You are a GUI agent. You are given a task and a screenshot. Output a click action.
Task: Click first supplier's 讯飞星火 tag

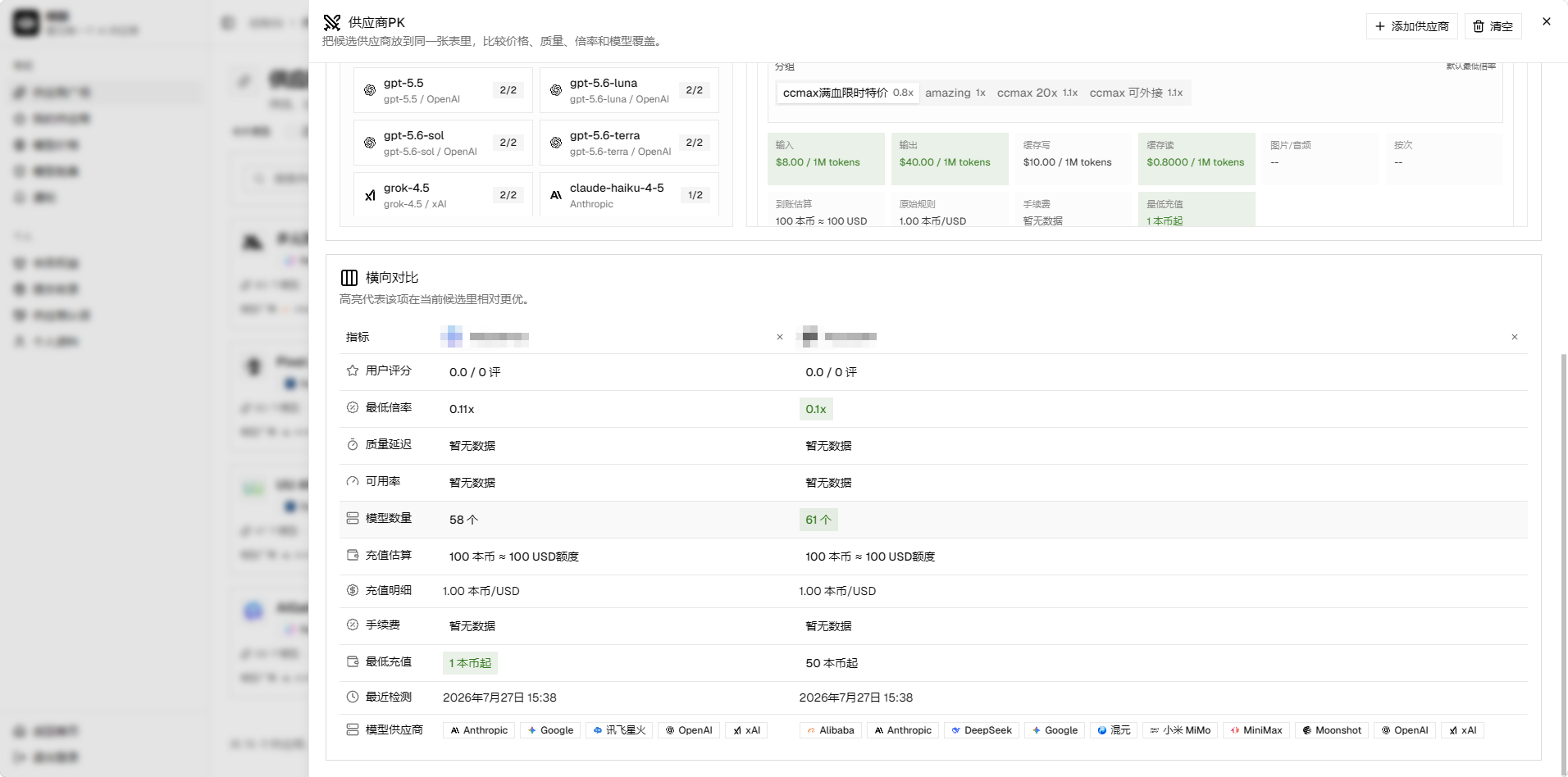click(619, 730)
